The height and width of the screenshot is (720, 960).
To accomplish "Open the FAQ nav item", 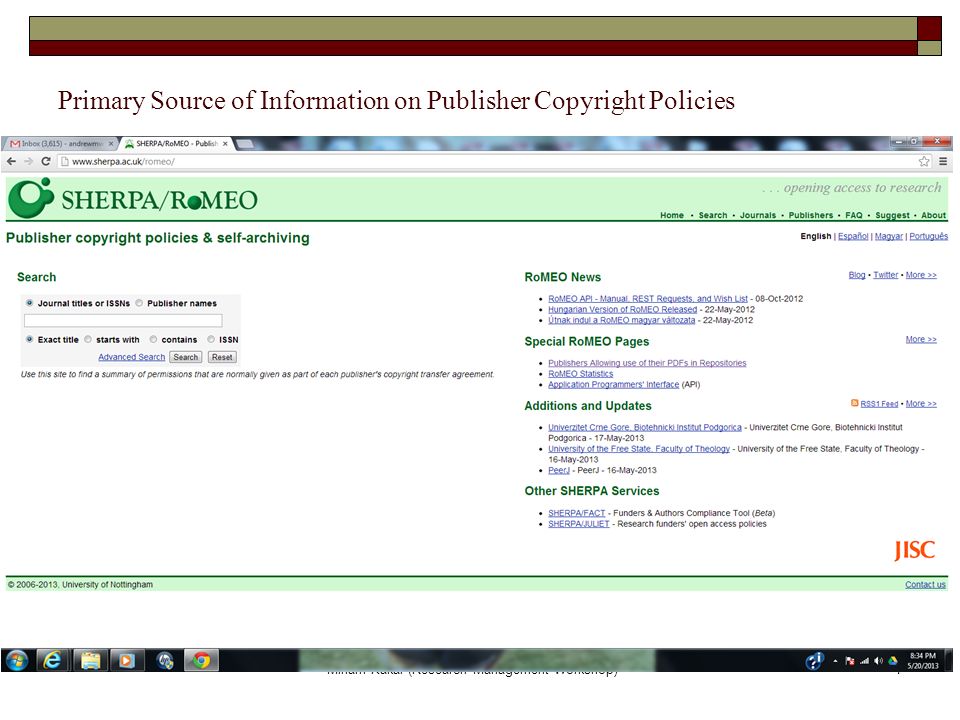I will [x=853, y=215].
